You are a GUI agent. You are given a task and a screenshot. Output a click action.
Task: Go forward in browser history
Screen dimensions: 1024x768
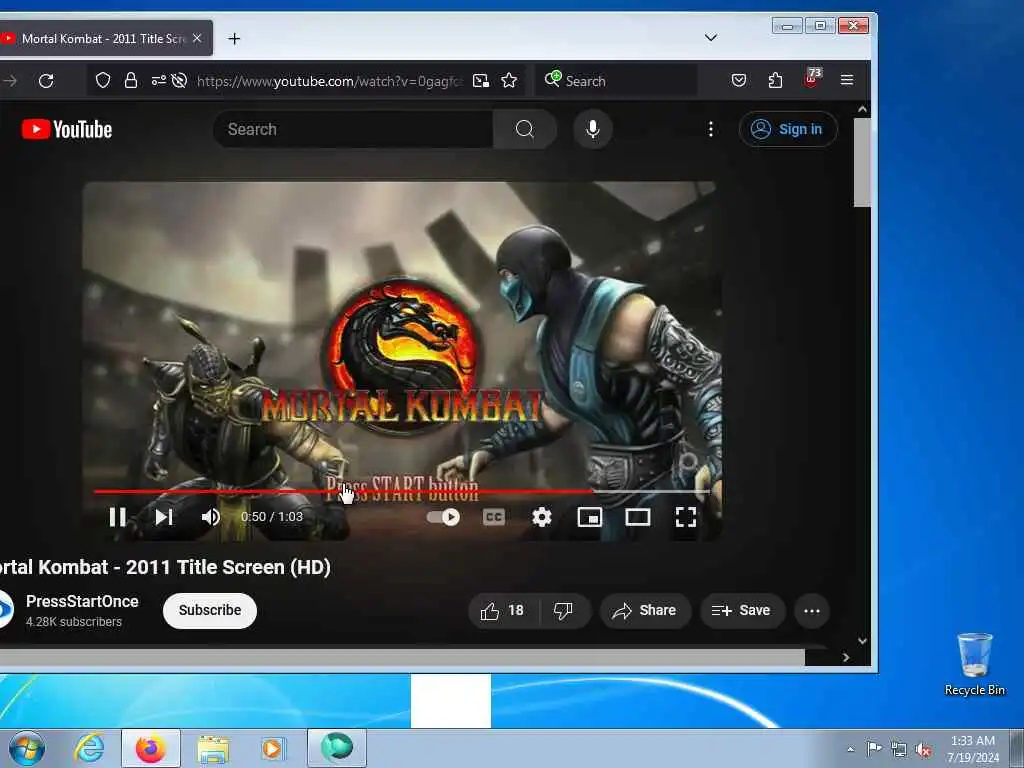(x=10, y=81)
